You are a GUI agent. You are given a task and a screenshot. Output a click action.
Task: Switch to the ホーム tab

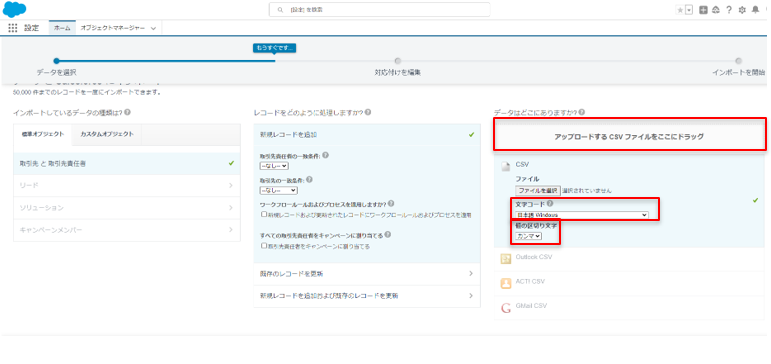62,29
